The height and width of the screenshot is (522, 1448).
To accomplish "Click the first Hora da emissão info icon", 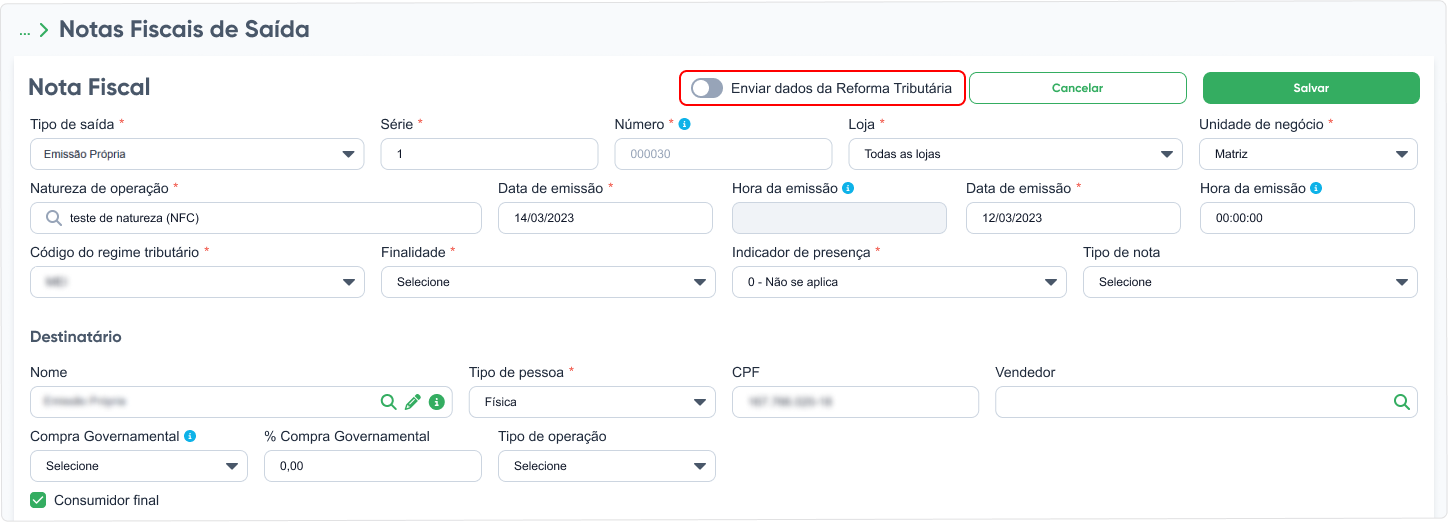I will click(x=848, y=188).
